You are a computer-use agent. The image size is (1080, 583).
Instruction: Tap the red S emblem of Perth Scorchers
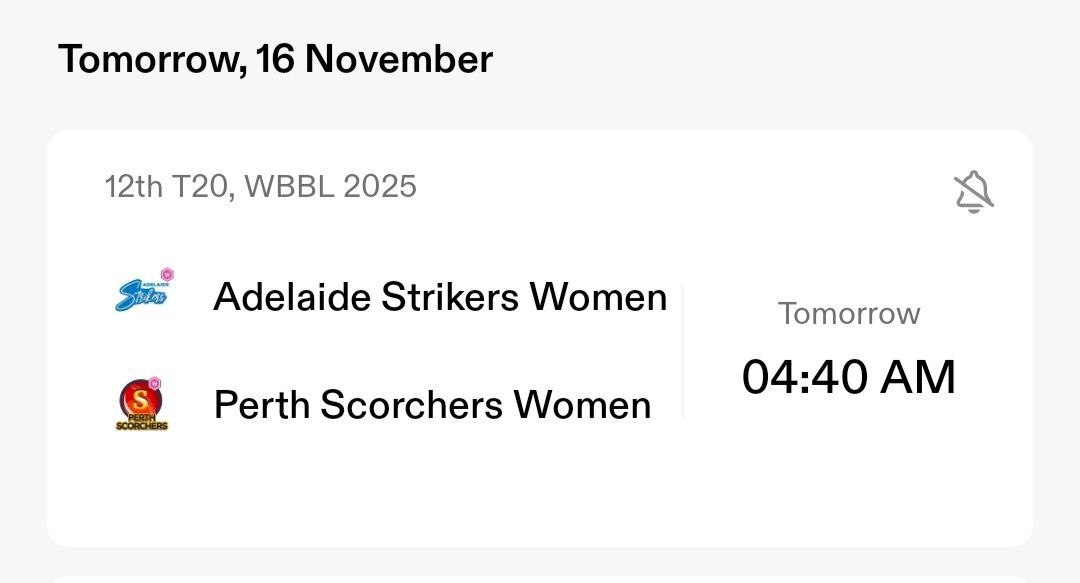(x=140, y=398)
